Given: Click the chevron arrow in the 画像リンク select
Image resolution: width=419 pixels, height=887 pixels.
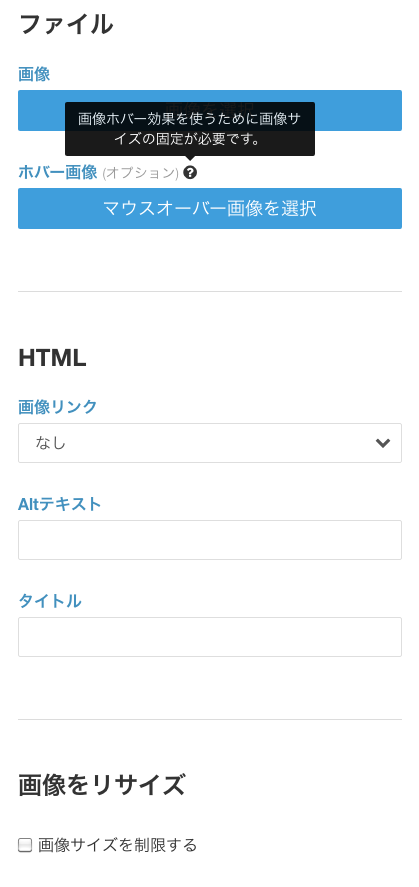Looking at the screenshot, I should [383, 443].
